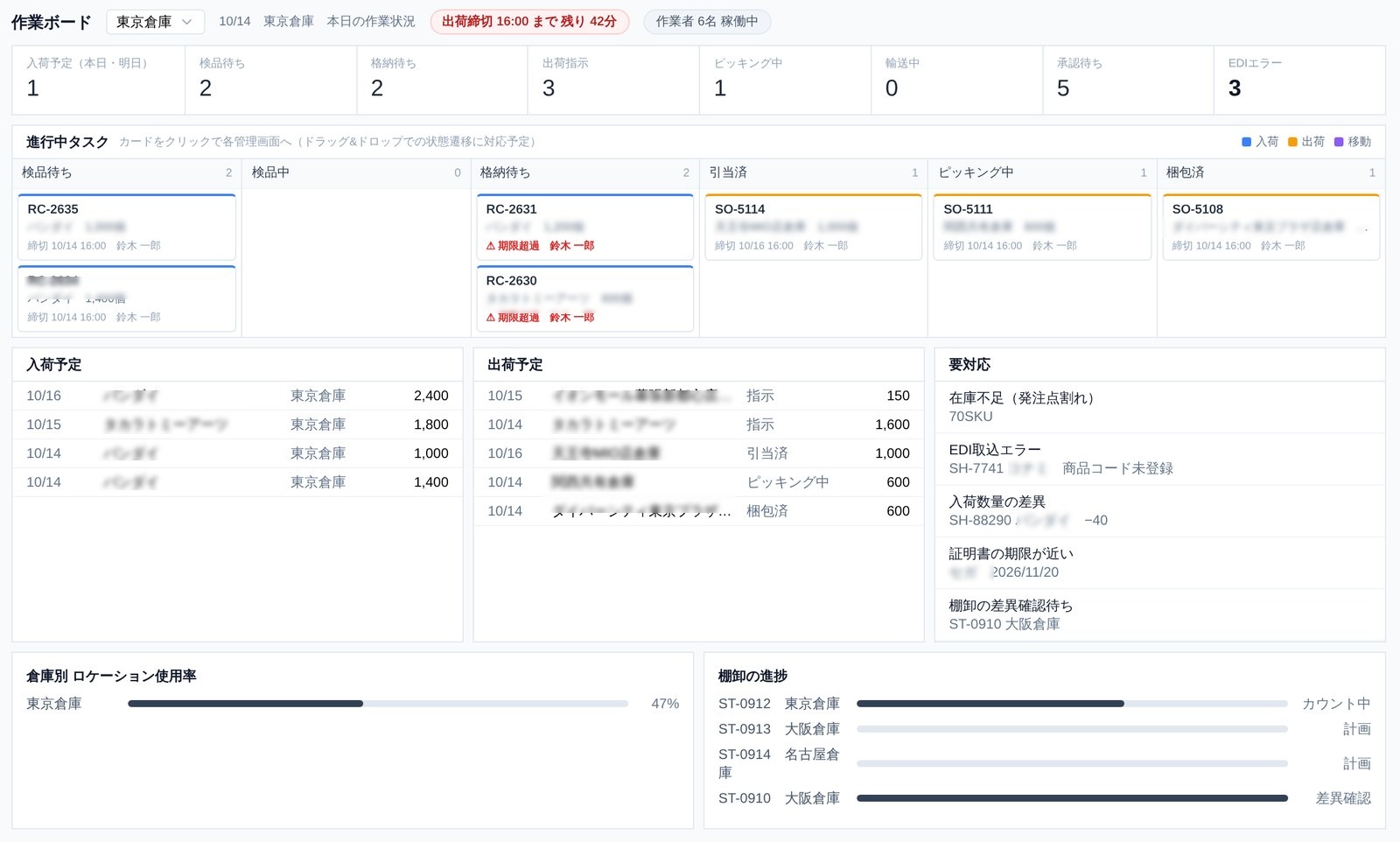Select the 10/15 出荷予定 row with 150
Viewport: 1400px width, 842px height.
tap(698, 396)
